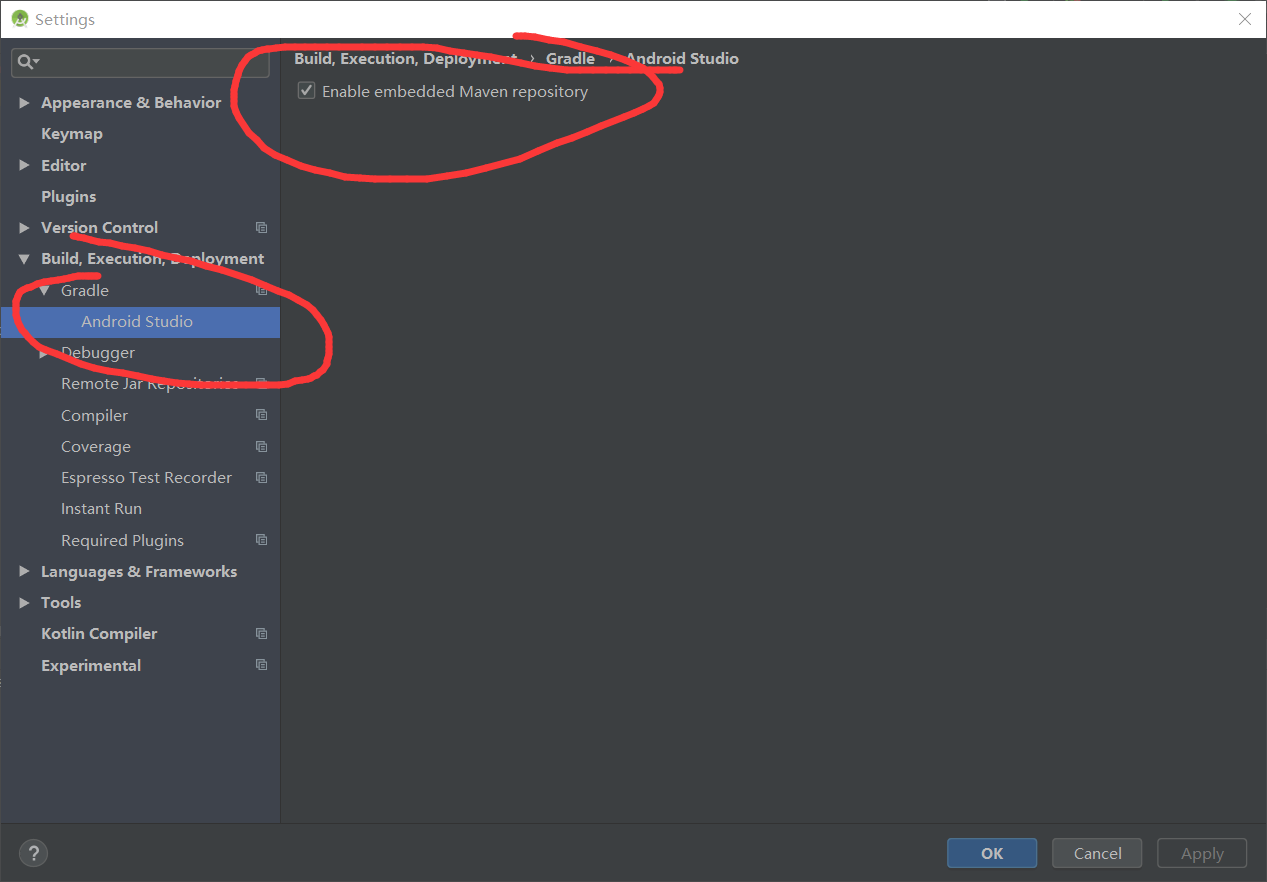1267x882 pixels.
Task: Click the magnifier icon in the search box
Action: (26, 62)
